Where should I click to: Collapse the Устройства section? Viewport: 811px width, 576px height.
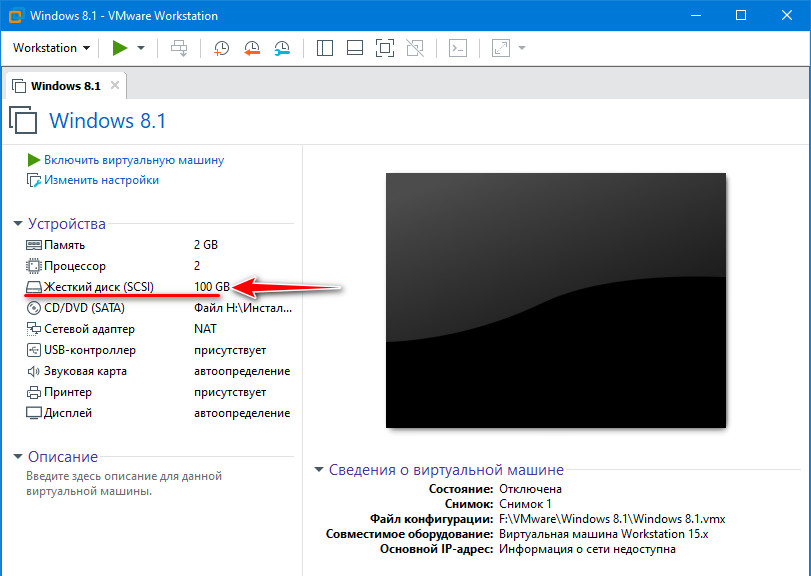(x=18, y=224)
